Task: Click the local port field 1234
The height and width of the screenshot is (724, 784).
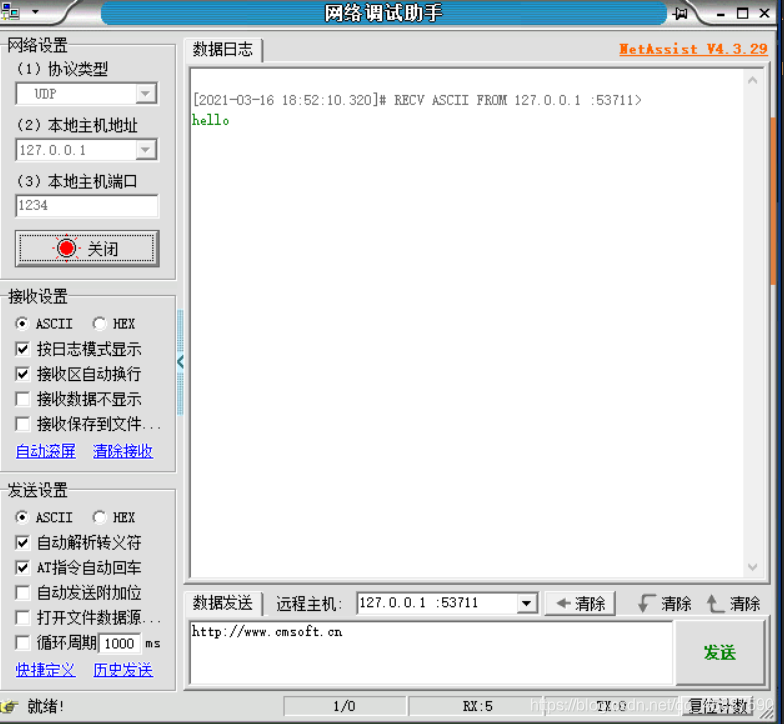Action: pos(87,206)
